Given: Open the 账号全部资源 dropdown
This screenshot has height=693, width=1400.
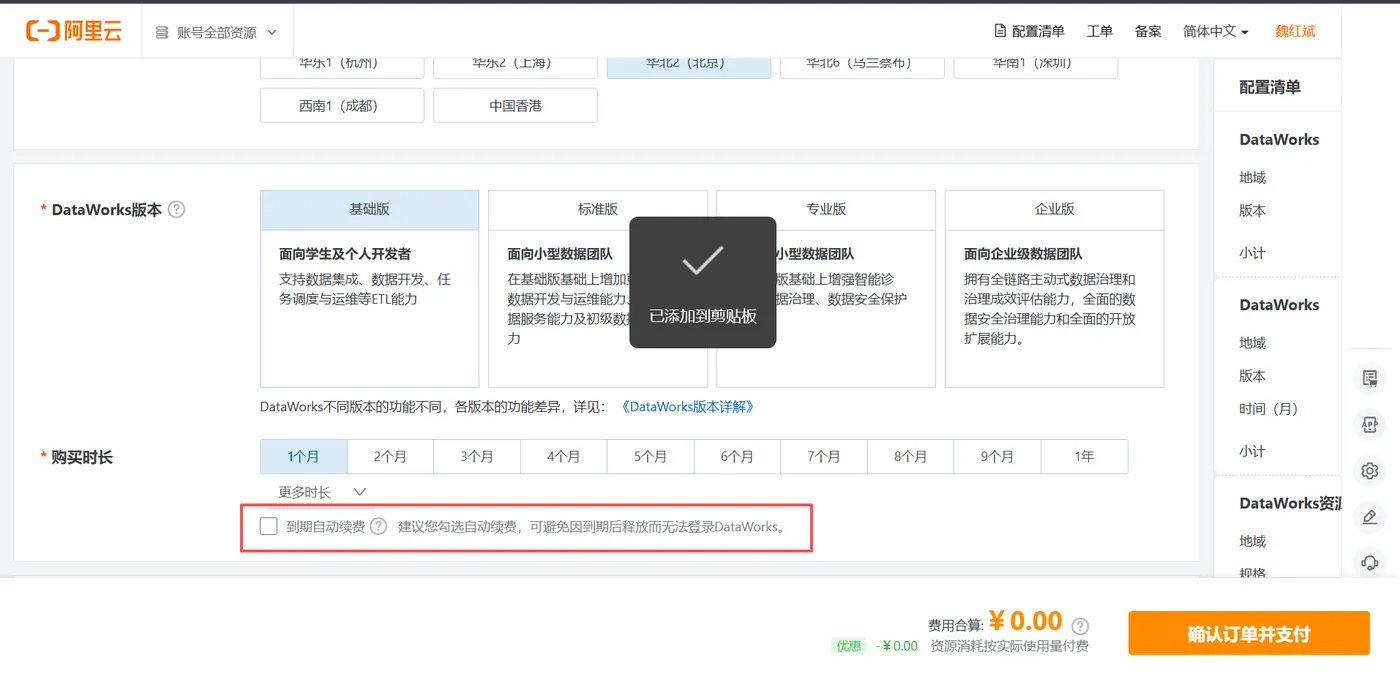Looking at the screenshot, I should 216,32.
